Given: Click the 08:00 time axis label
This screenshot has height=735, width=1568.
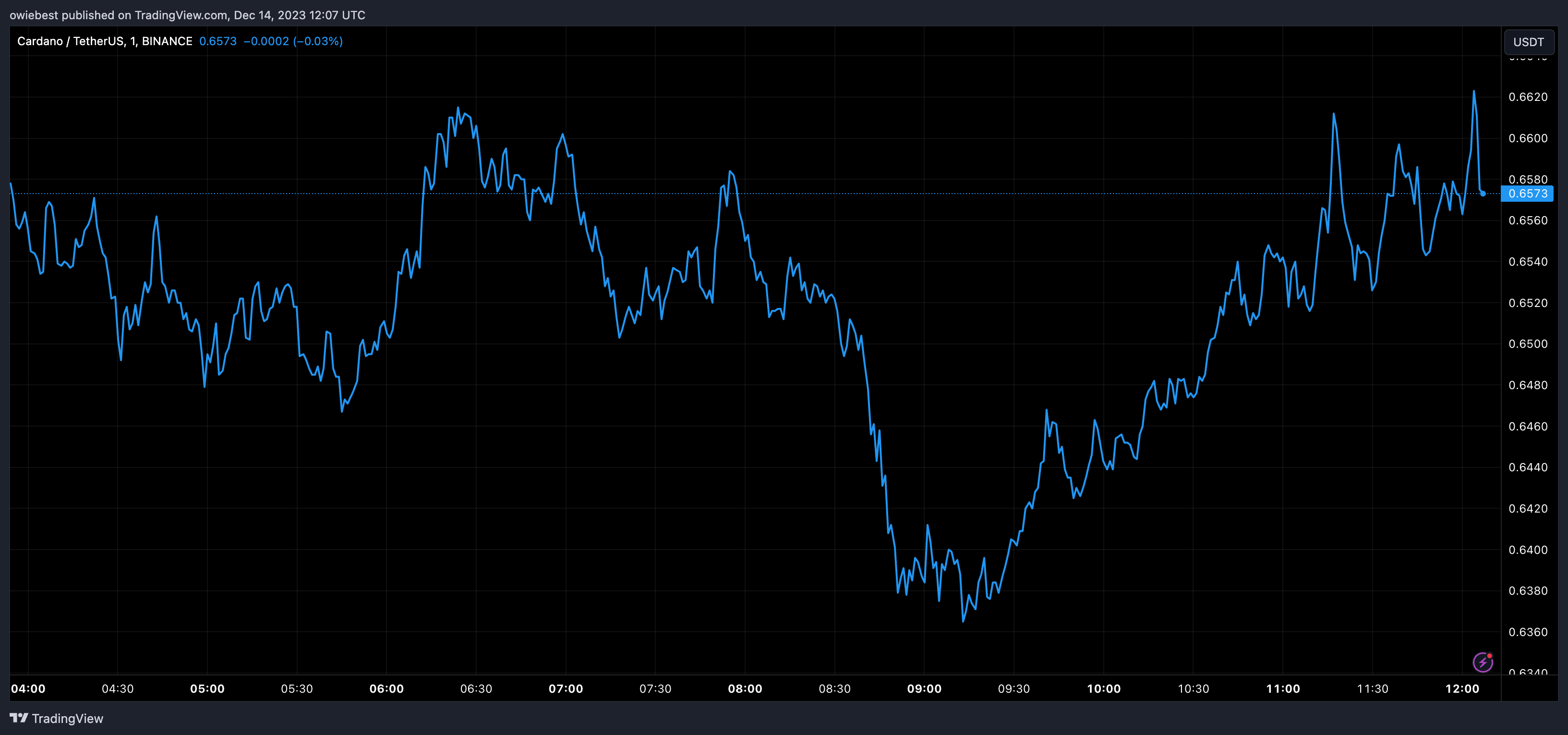Looking at the screenshot, I should click(x=745, y=689).
